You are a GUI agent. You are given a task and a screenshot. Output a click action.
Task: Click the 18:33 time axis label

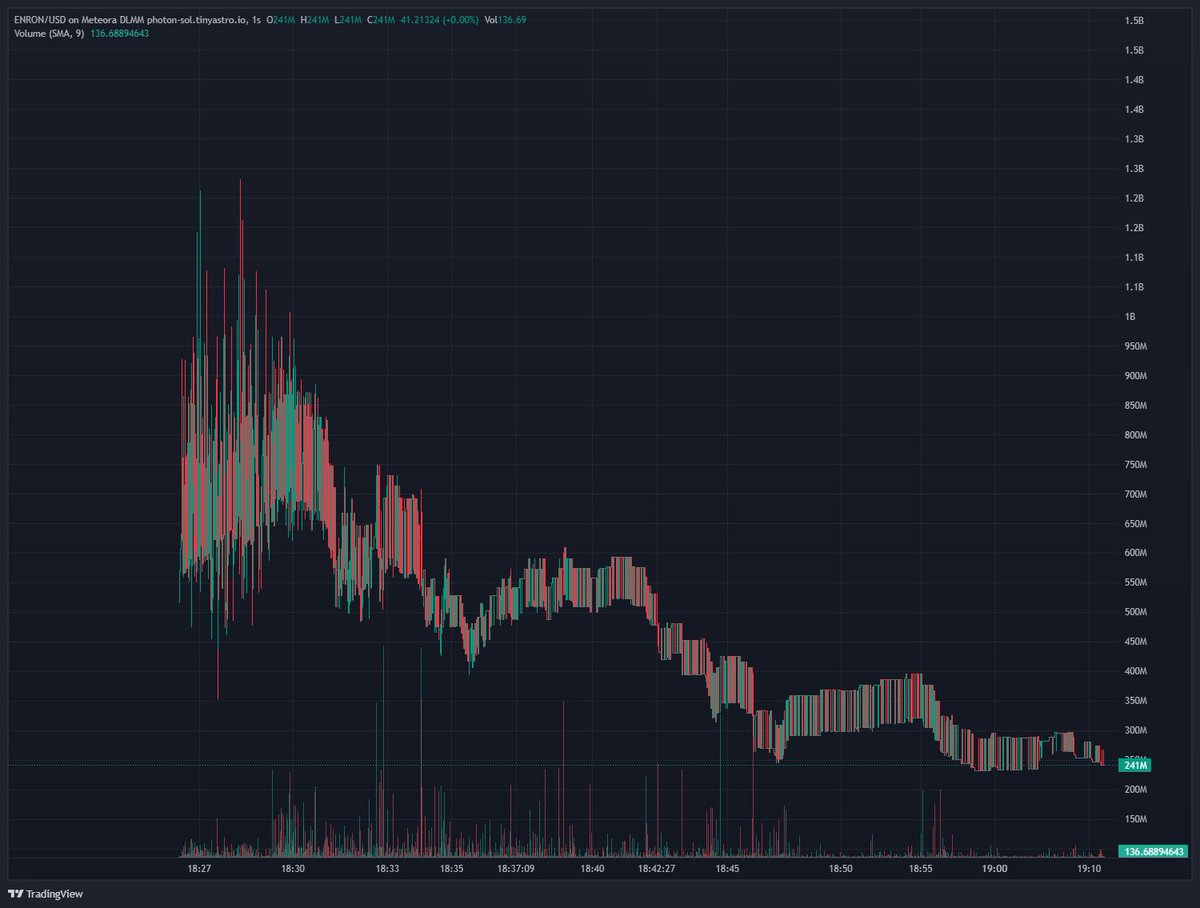coord(387,870)
